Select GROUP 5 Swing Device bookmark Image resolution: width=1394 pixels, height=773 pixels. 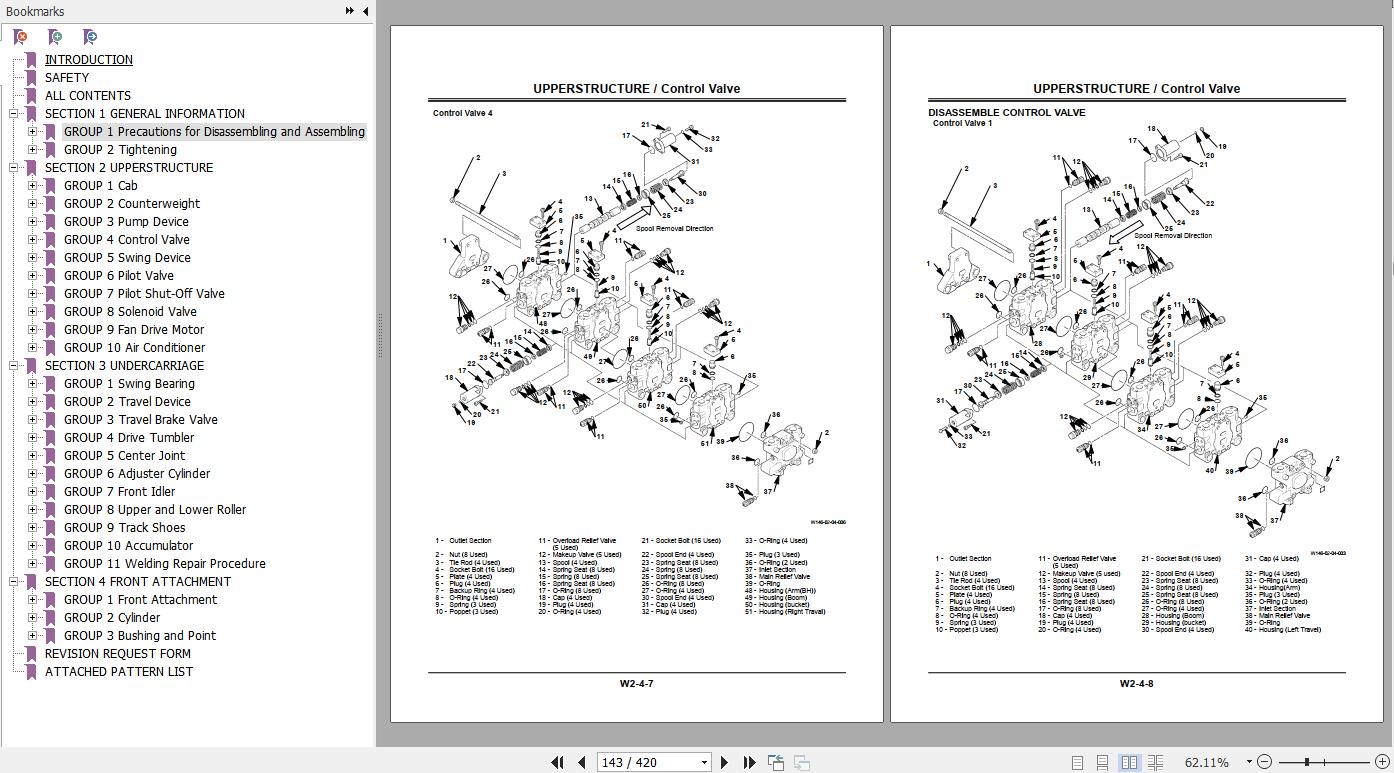pyautogui.click(x=127, y=257)
